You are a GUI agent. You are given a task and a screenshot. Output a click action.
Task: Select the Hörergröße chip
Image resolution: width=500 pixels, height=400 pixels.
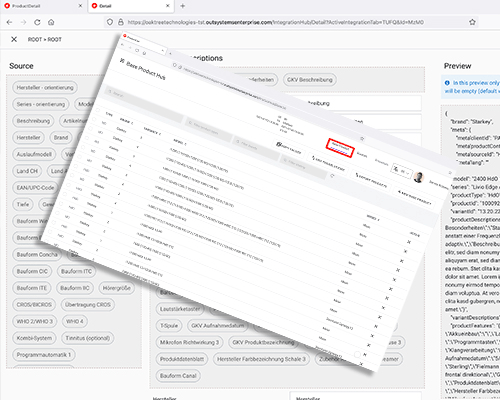point(116,288)
